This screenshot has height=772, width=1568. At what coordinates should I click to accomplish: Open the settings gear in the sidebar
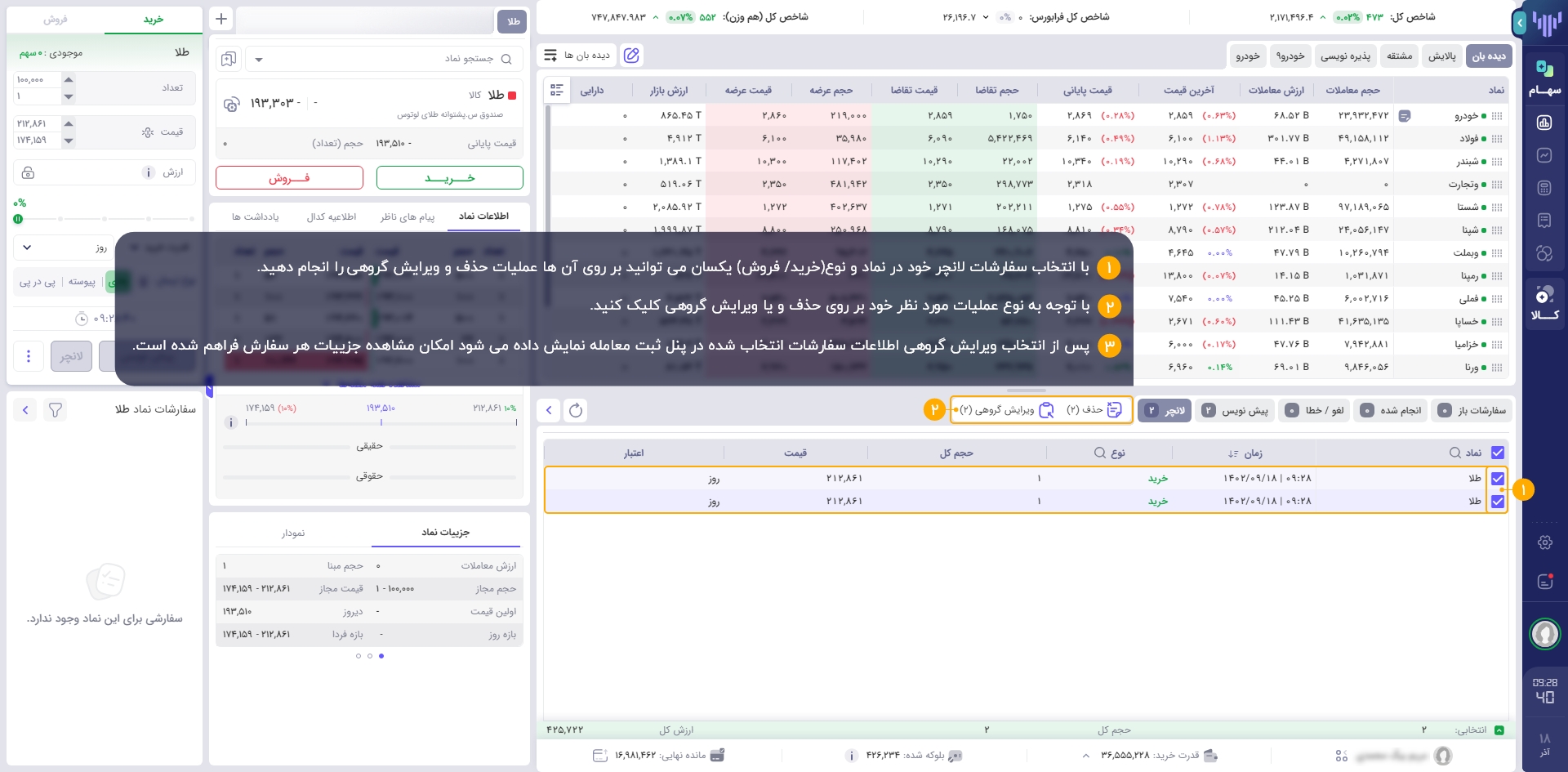(1544, 542)
